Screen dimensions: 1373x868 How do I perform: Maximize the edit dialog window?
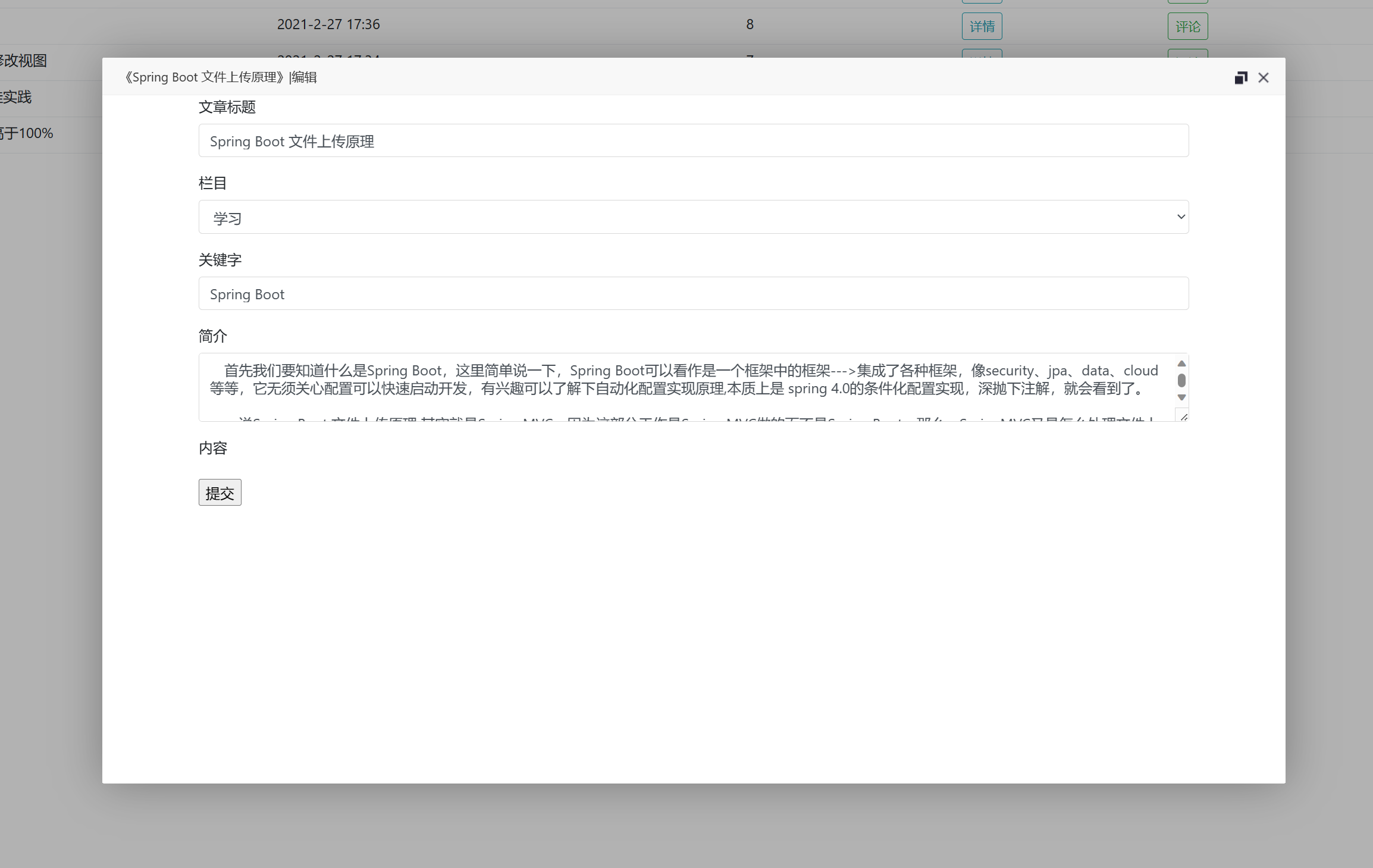tap(1240, 78)
